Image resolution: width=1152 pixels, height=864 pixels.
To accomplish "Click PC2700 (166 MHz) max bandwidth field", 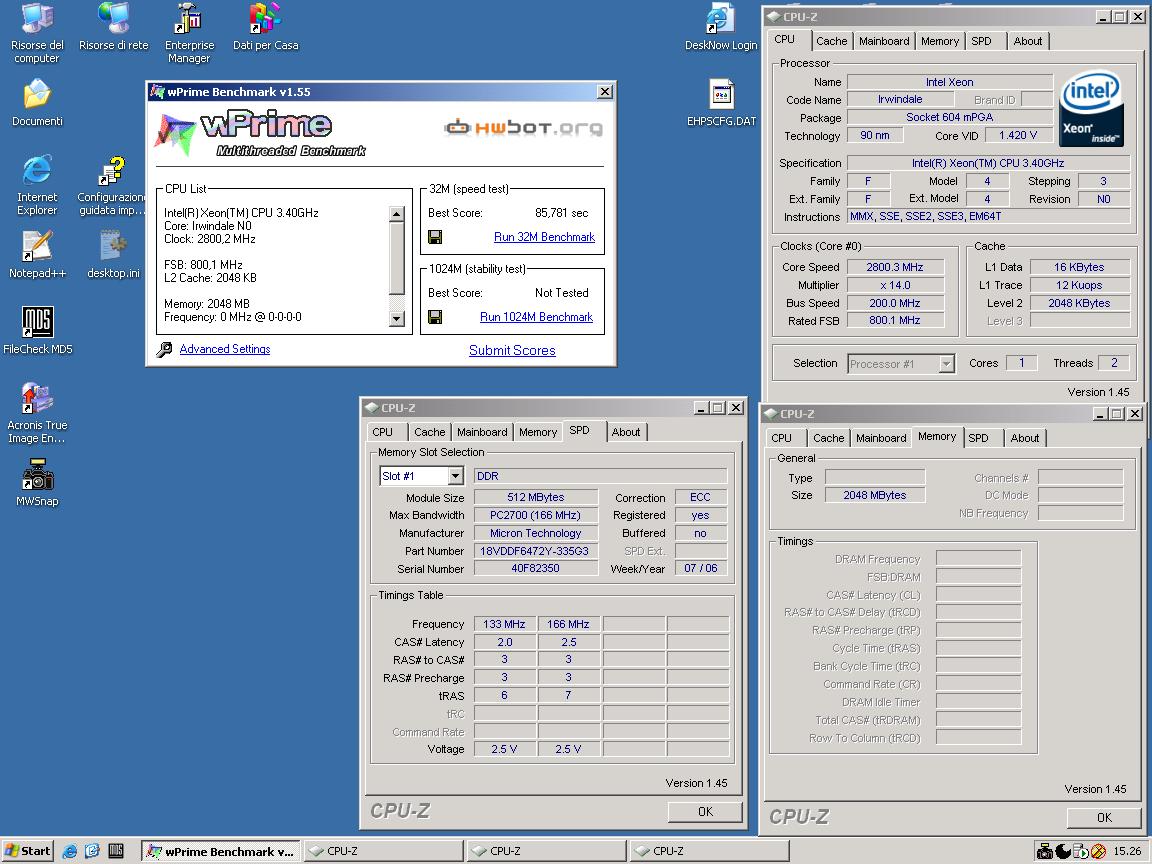I will pyautogui.click(x=535, y=515).
